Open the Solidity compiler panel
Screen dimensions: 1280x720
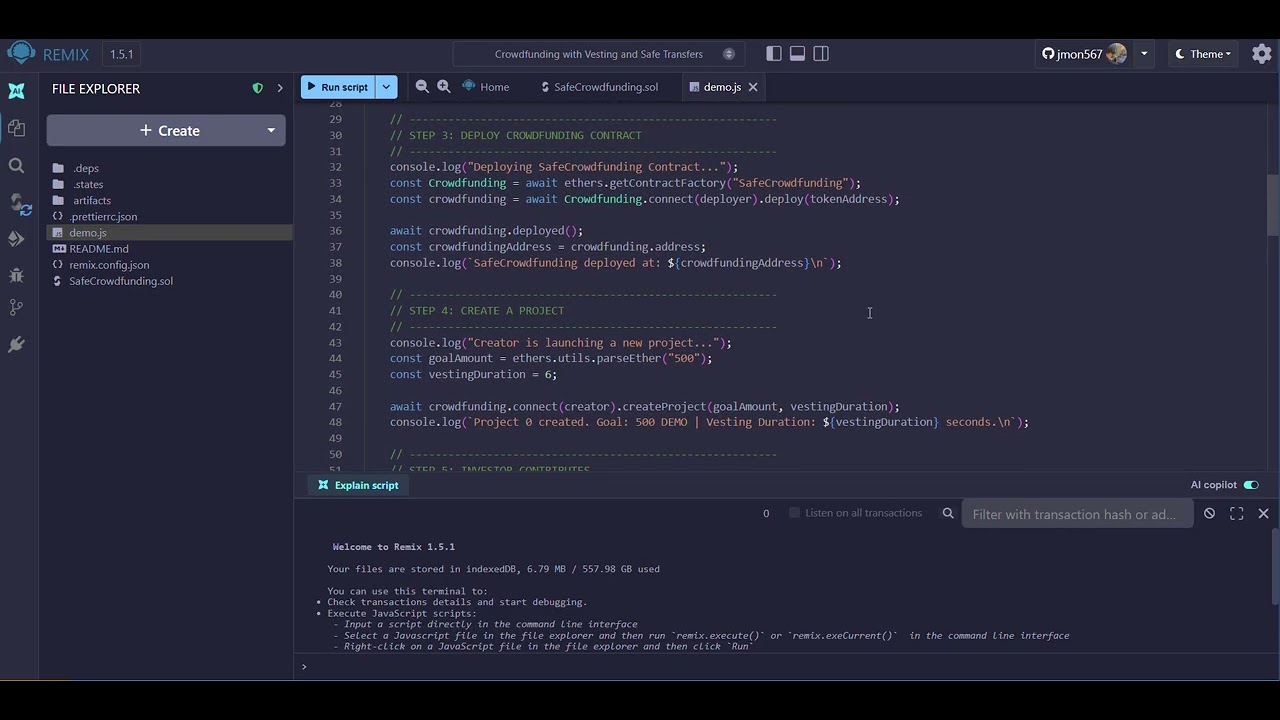(18, 204)
